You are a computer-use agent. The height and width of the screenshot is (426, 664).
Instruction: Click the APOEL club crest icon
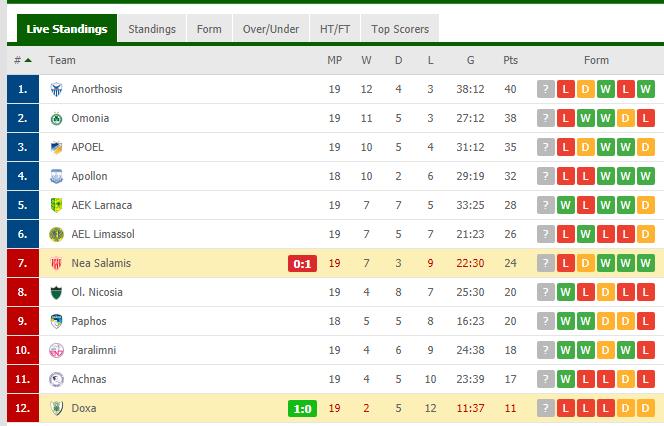pyautogui.click(x=56, y=147)
